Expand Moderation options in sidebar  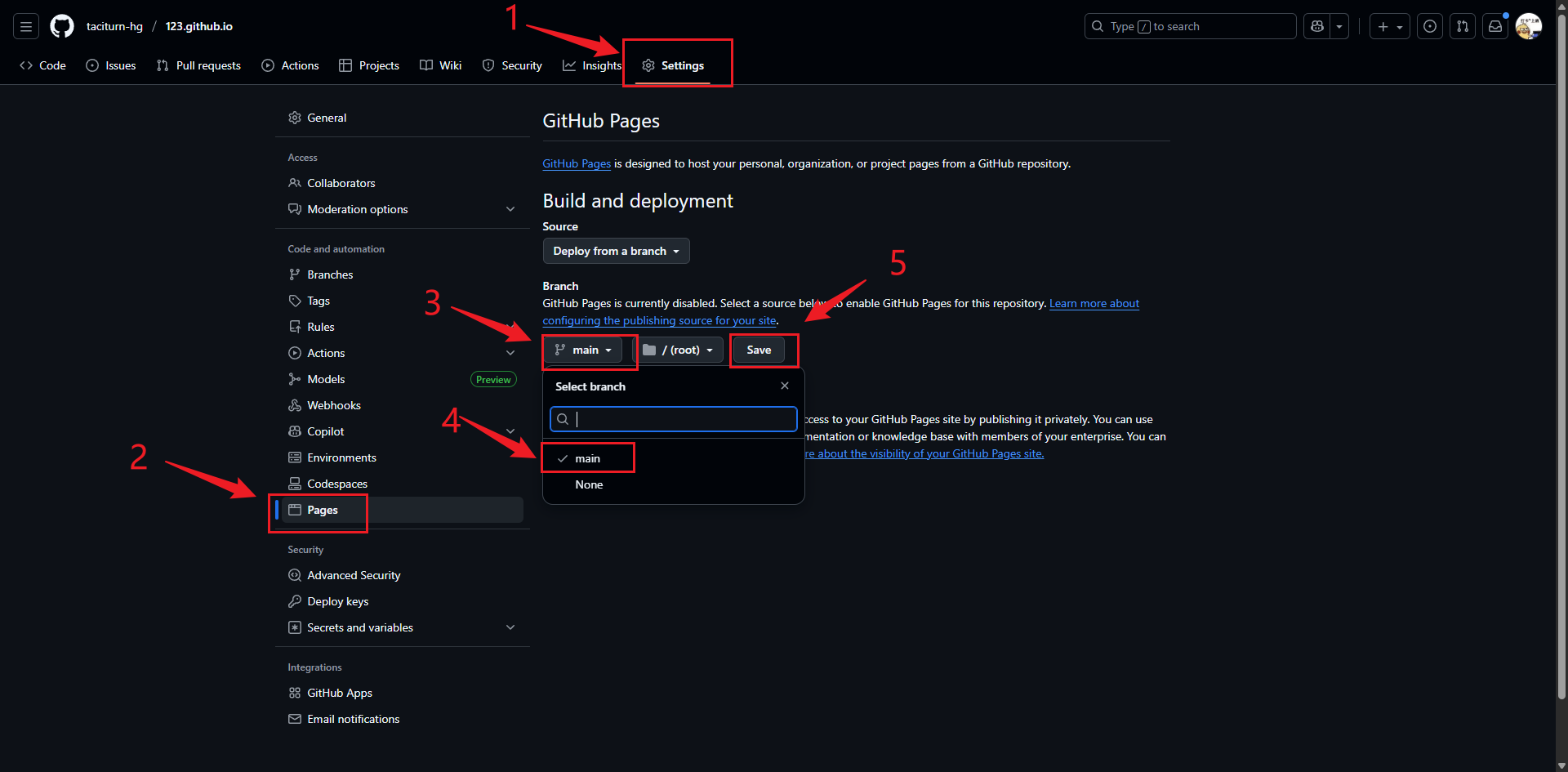[510, 209]
